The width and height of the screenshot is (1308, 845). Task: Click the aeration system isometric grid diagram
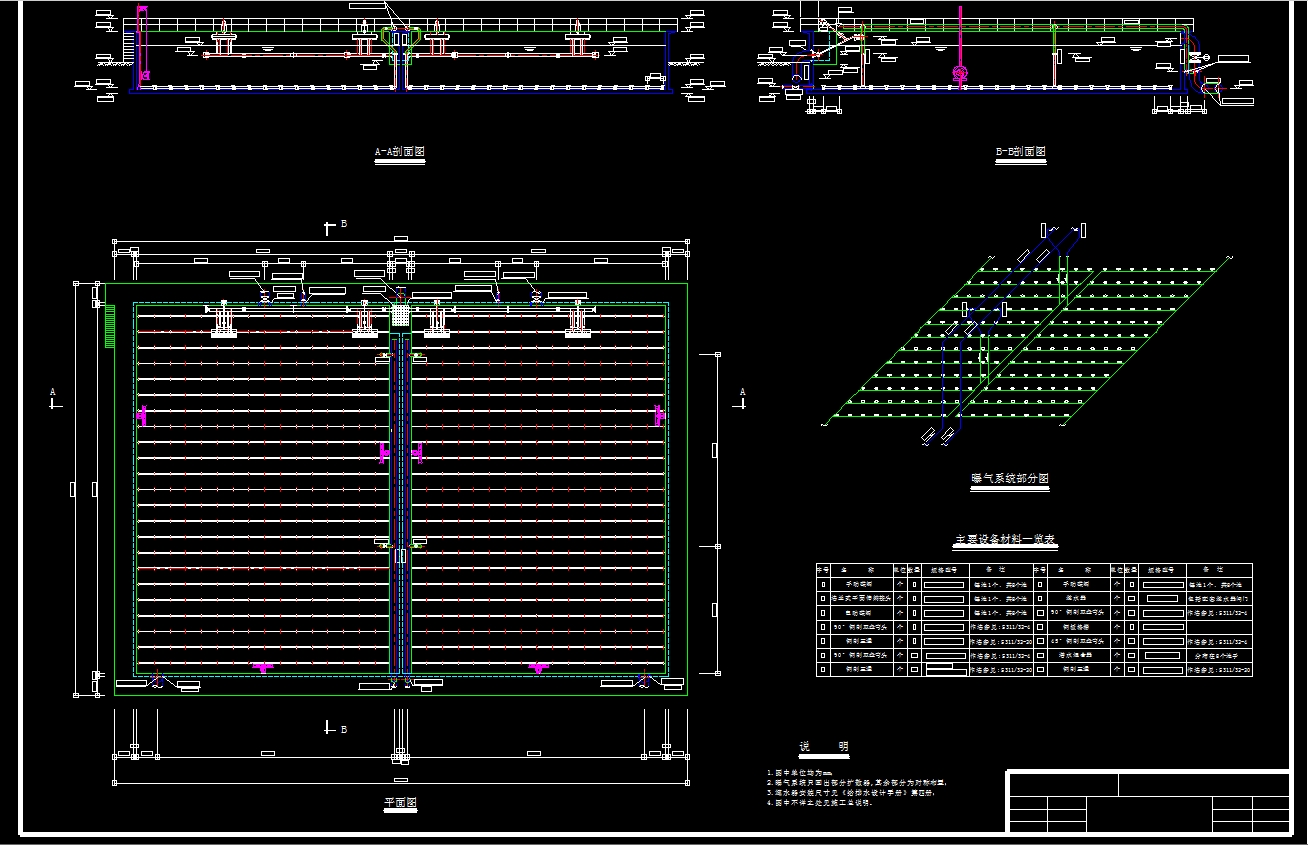point(1030,340)
